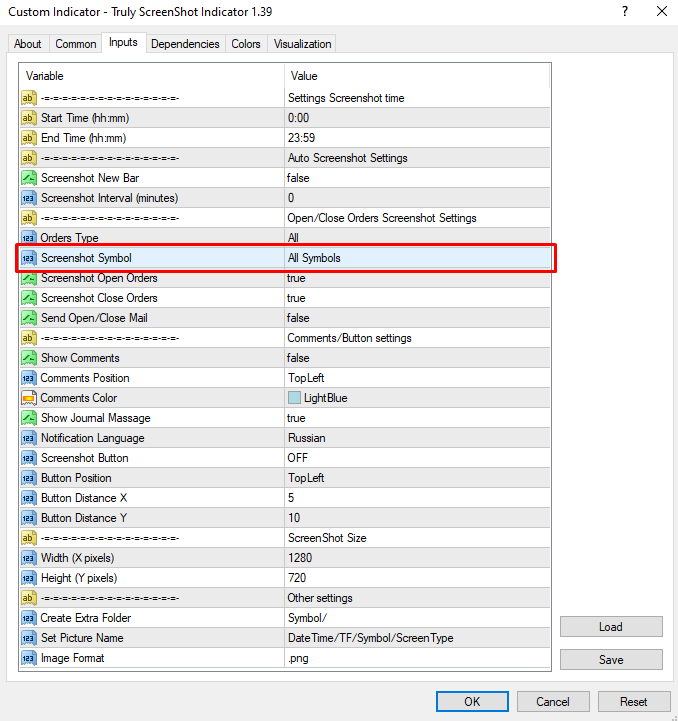Click the Variable column header
The width and height of the screenshot is (678, 721).
pyautogui.click(x=152, y=76)
